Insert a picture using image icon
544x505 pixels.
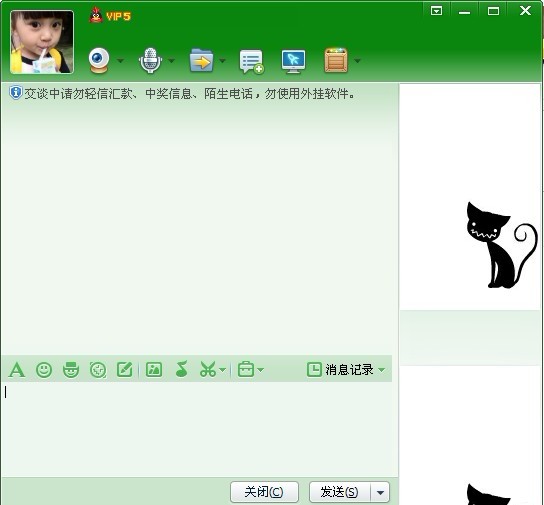[x=154, y=369]
